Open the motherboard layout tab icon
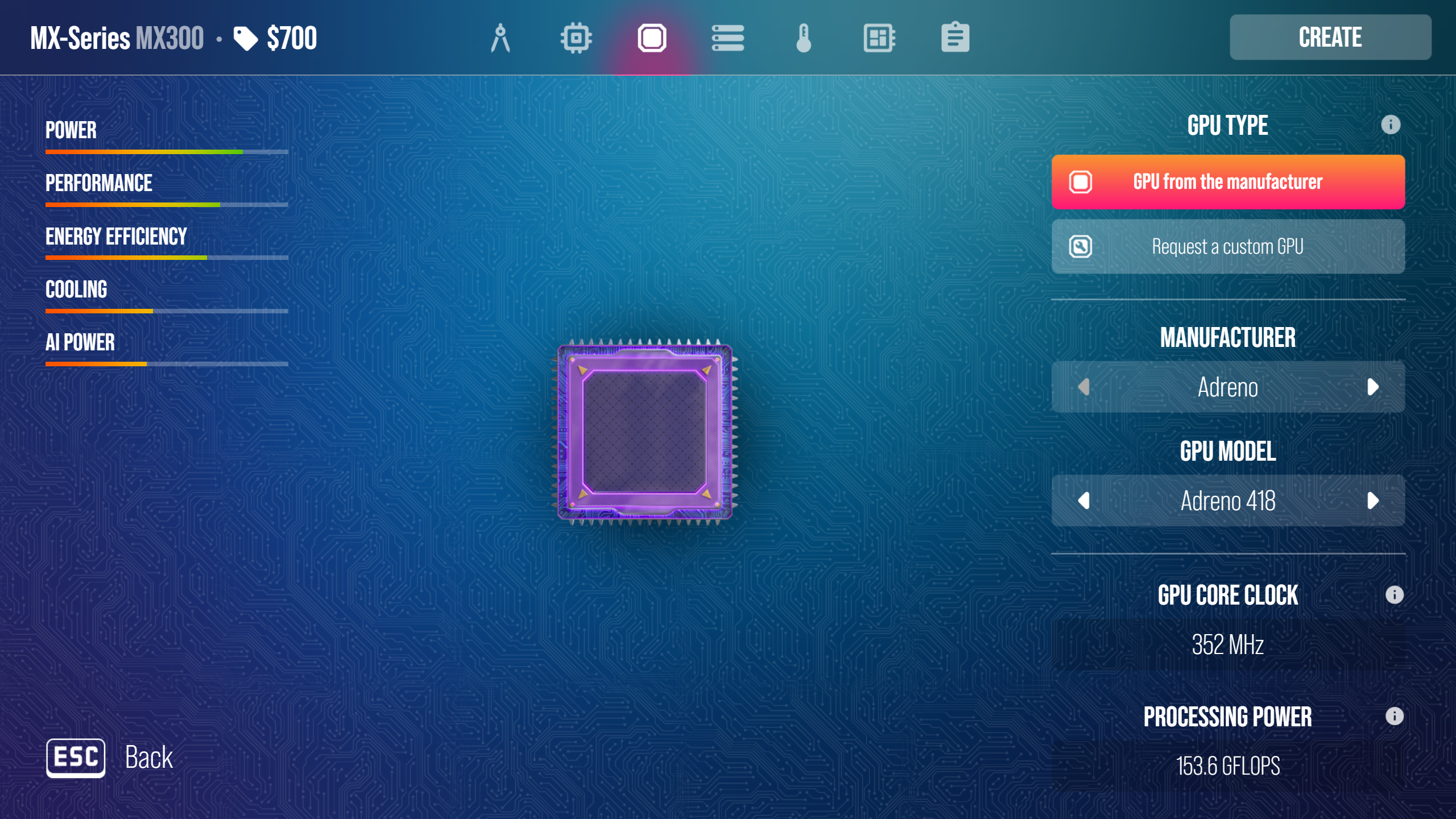The height and width of the screenshot is (819, 1456). pyautogui.click(x=879, y=38)
